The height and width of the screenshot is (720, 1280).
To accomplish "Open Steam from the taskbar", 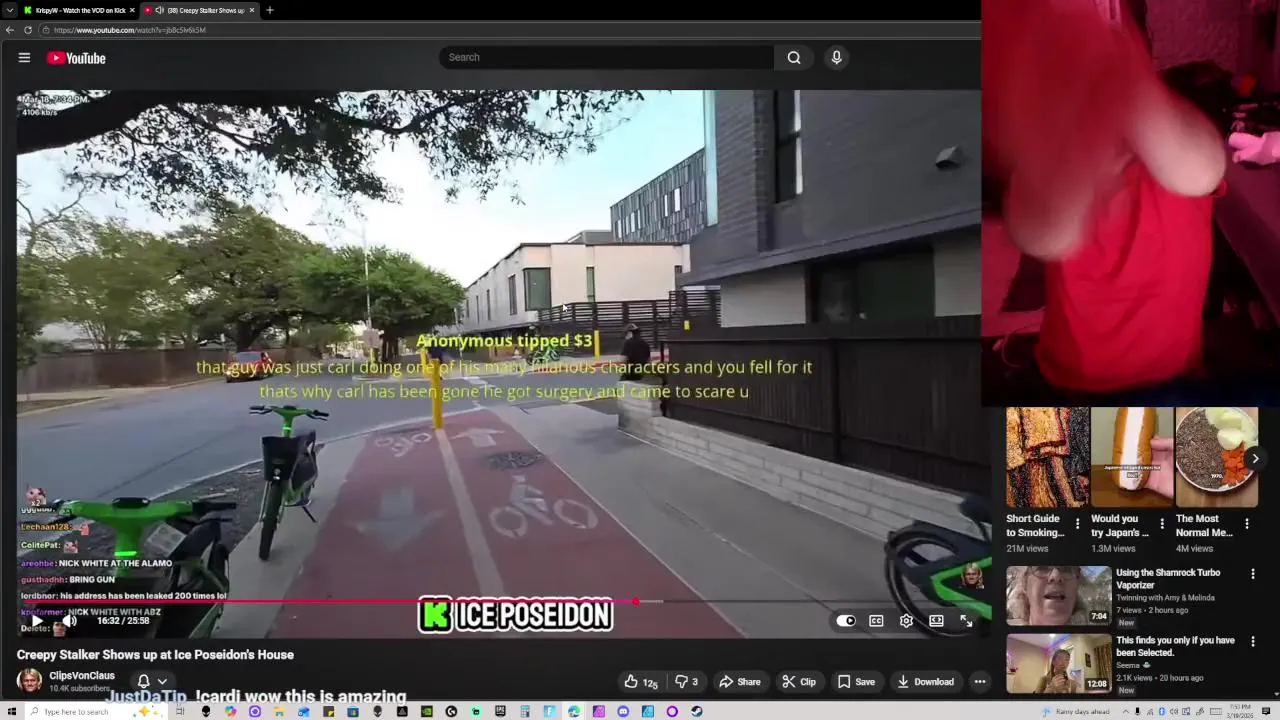I will (x=696, y=711).
